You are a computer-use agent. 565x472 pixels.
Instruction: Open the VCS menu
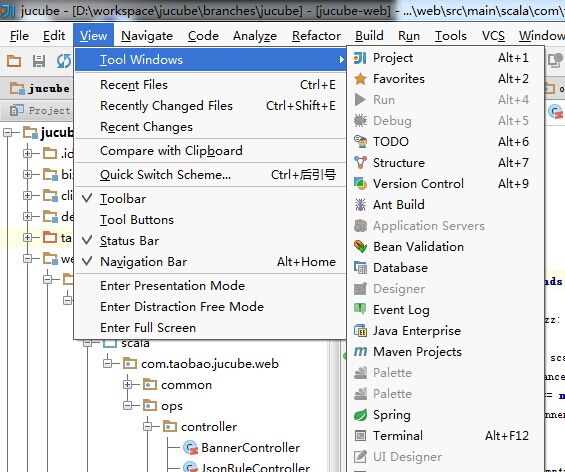pos(493,36)
